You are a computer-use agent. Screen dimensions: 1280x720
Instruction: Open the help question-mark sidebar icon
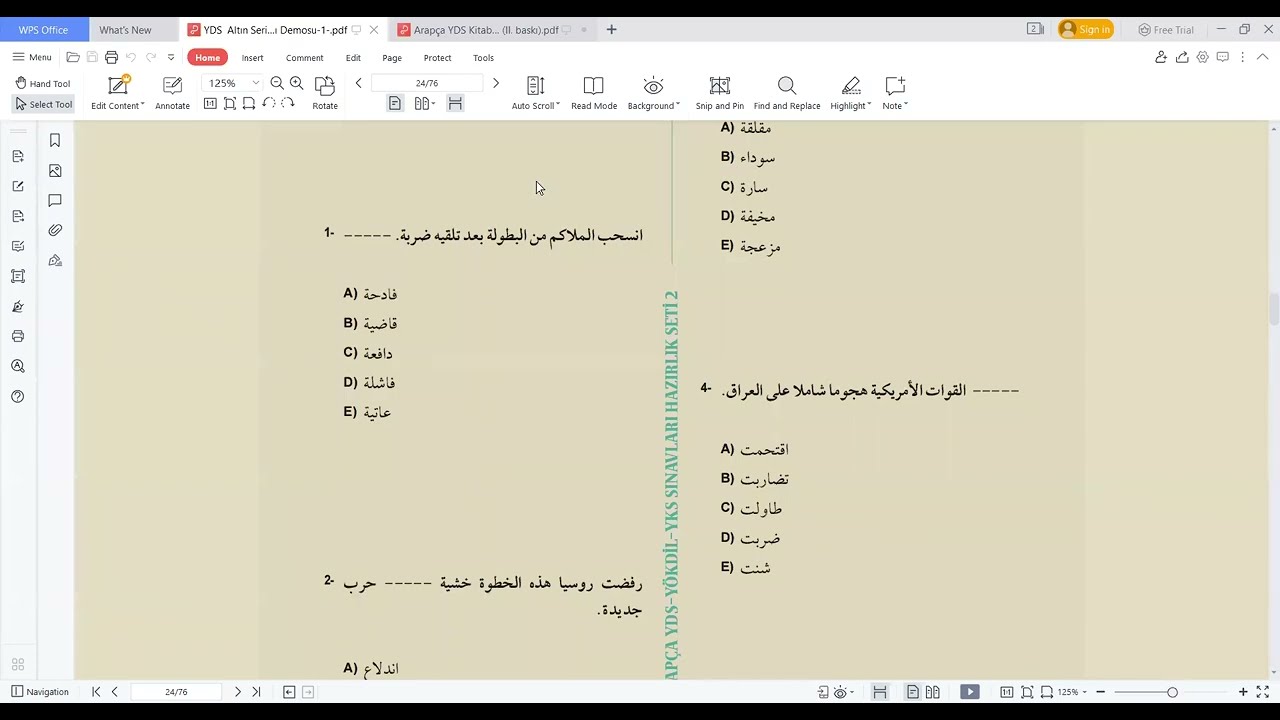click(18, 396)
